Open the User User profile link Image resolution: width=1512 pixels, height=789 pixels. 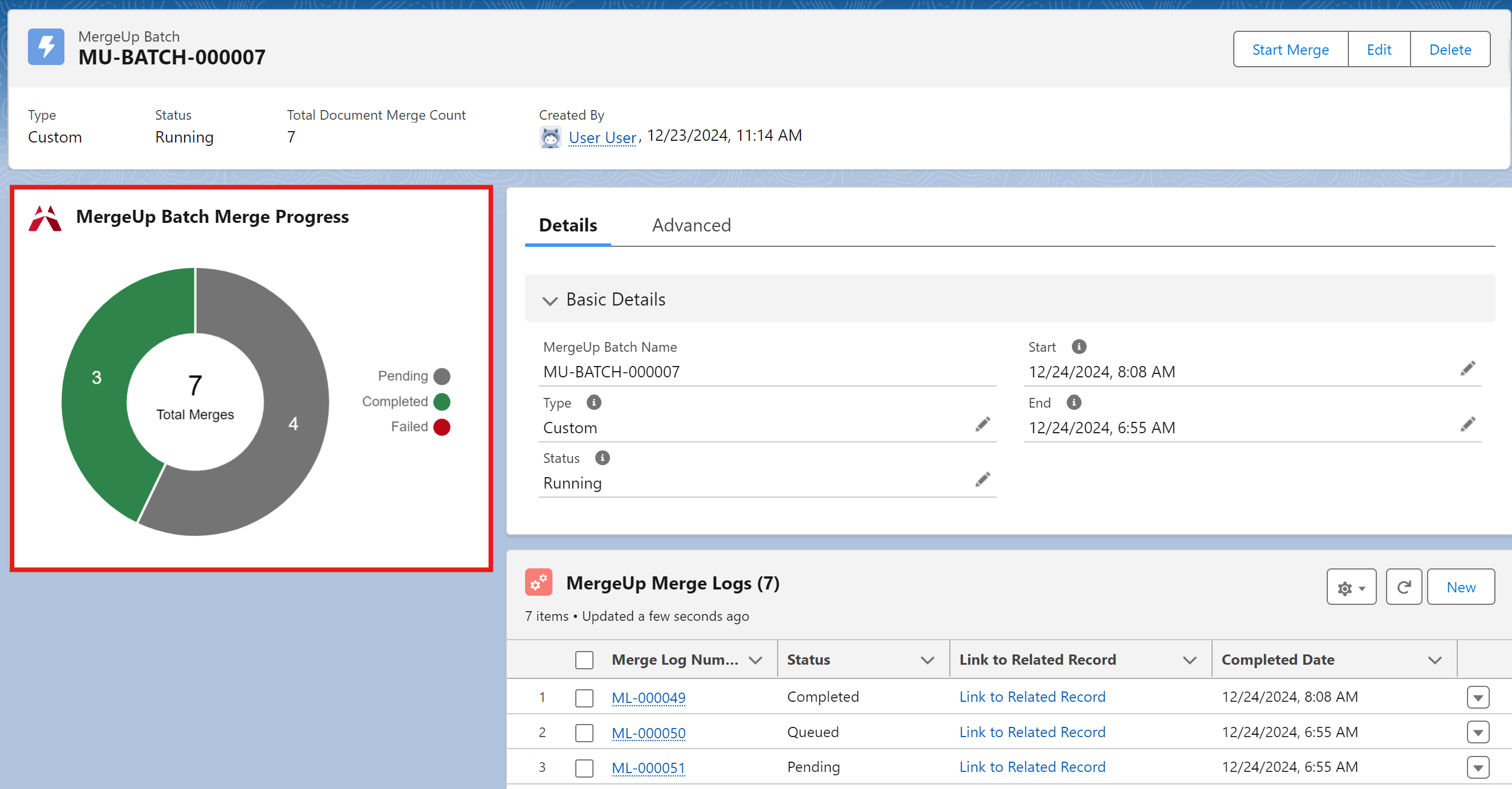[x=602, y=137]
